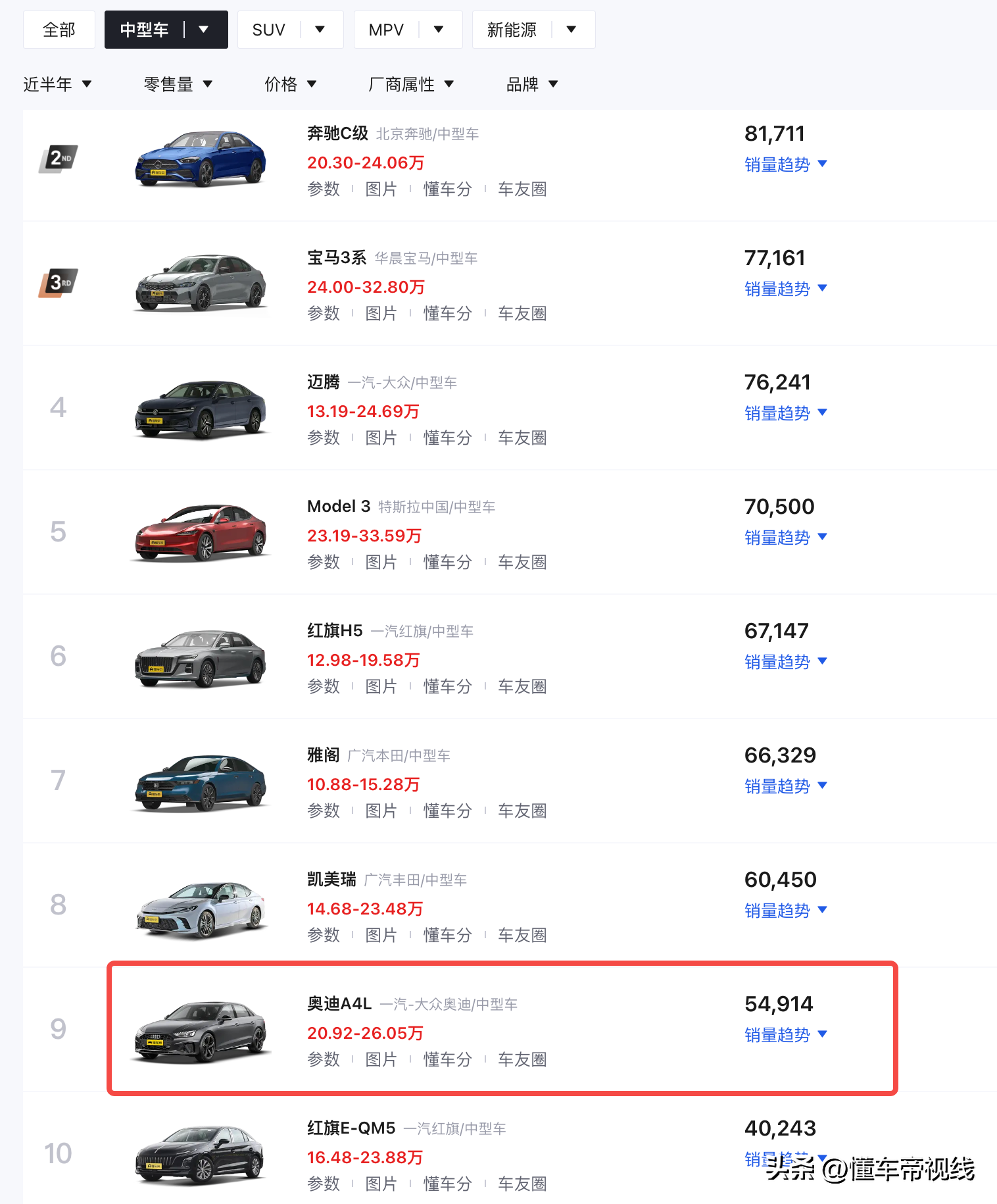Expand the 品牌 brand filter
Screen dimensions: 997x1204
tap(531, 84)
